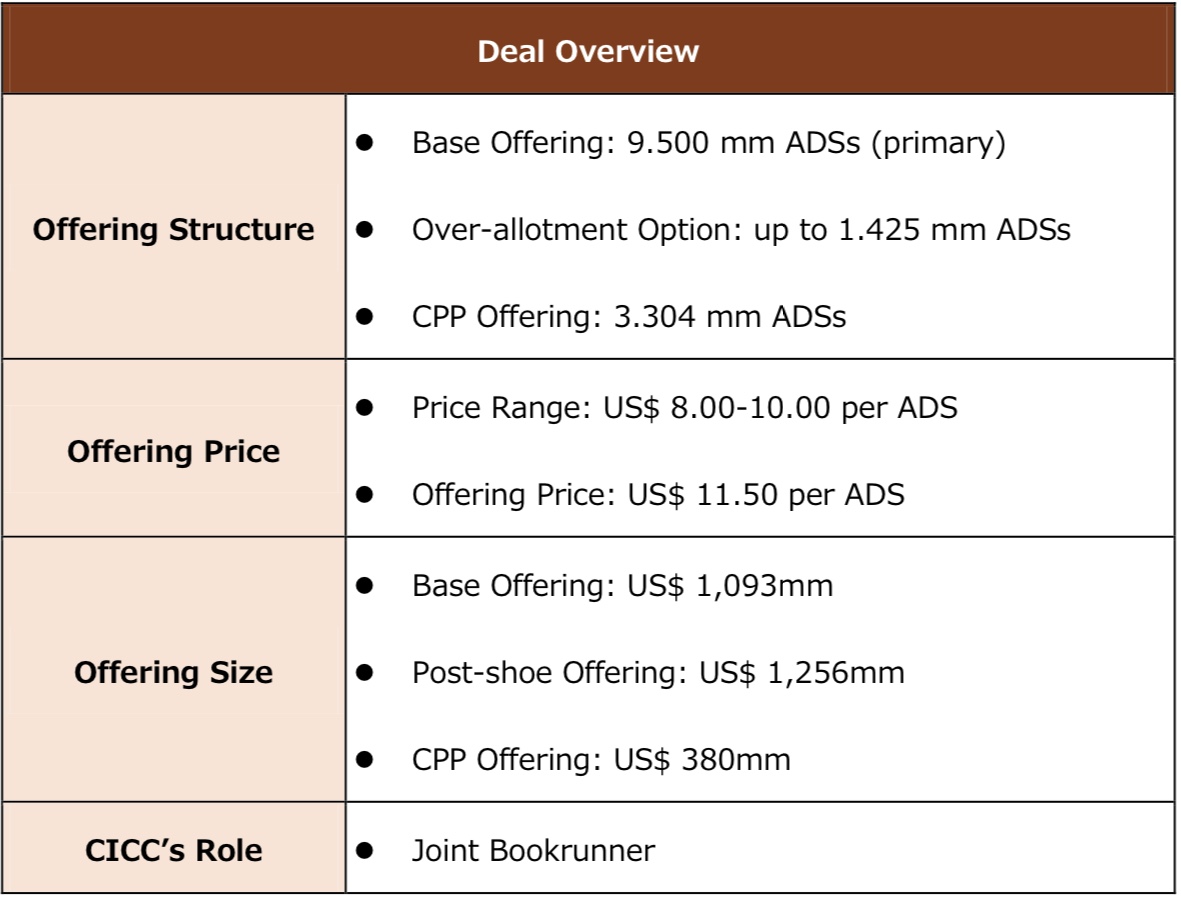Click the Offering Price US$ 11.50 line

pos(658,495)
